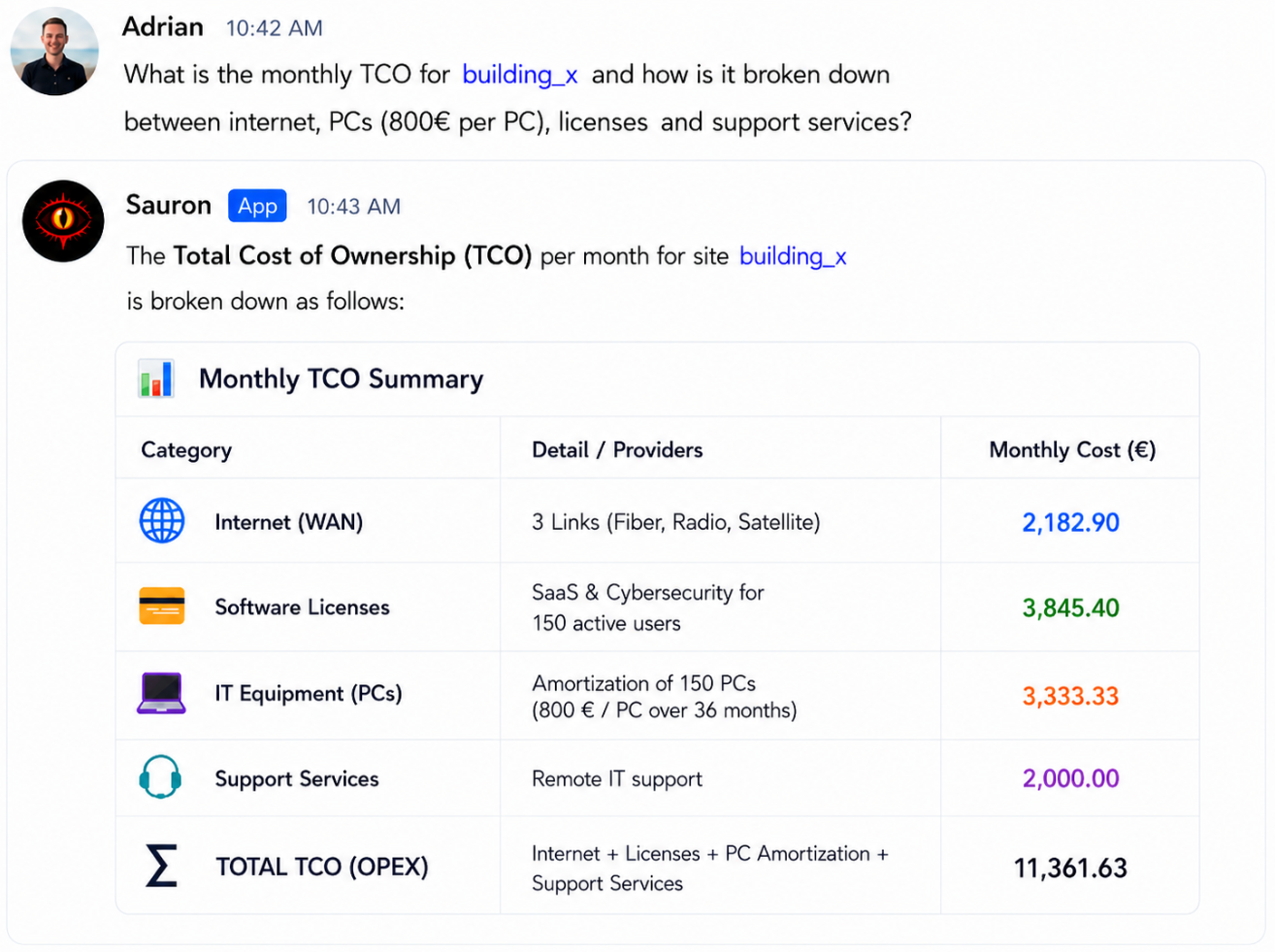Click the Monthly TCO Summary title
The image size is (1275, 952).
point(342,379)
